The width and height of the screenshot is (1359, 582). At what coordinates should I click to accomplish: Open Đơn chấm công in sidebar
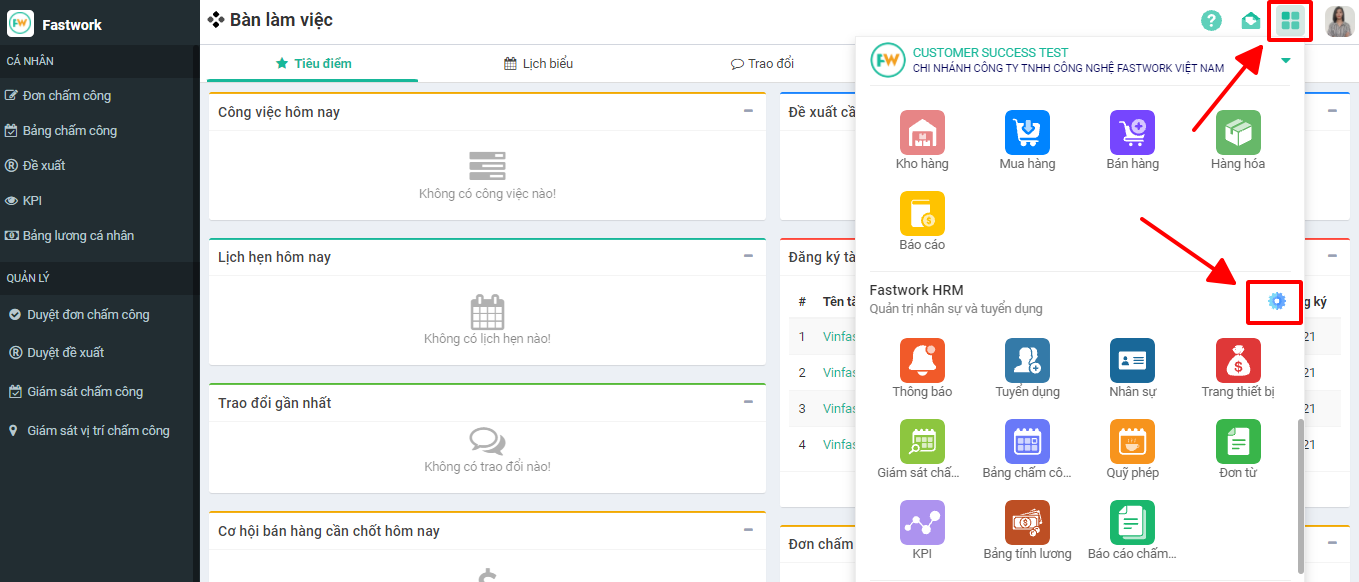66,96
